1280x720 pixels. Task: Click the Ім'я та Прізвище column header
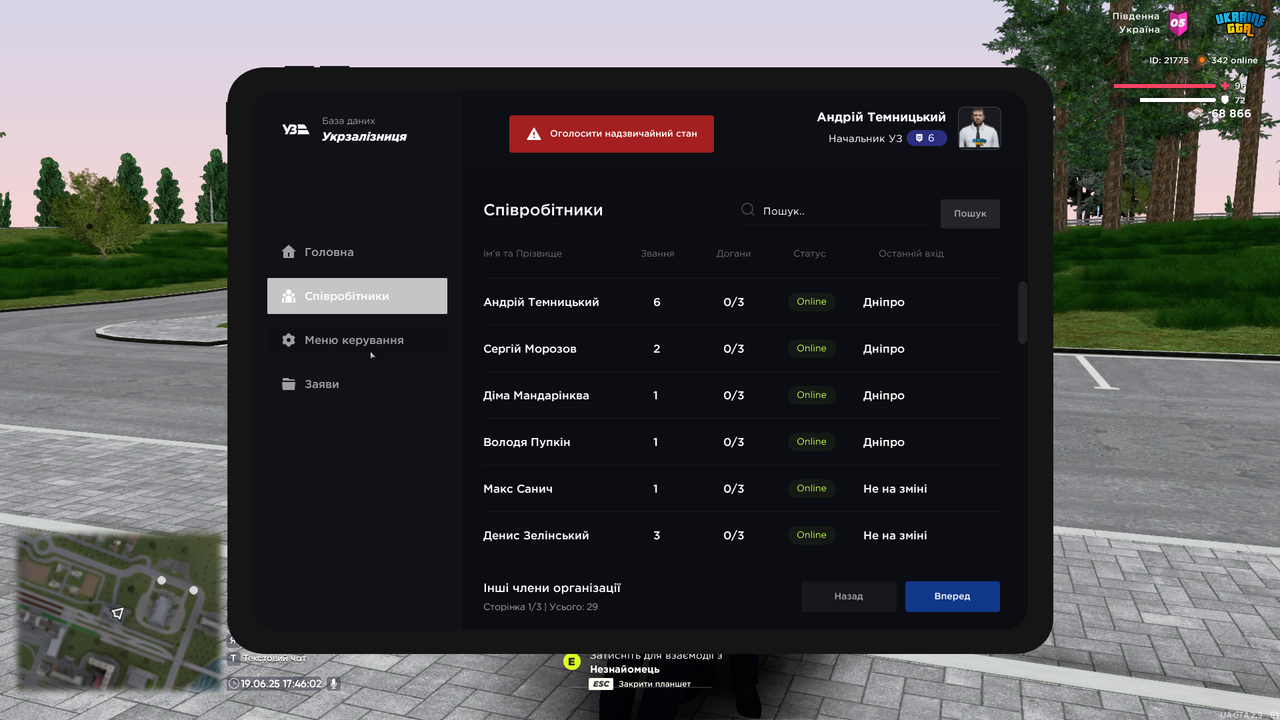(522, 254)
